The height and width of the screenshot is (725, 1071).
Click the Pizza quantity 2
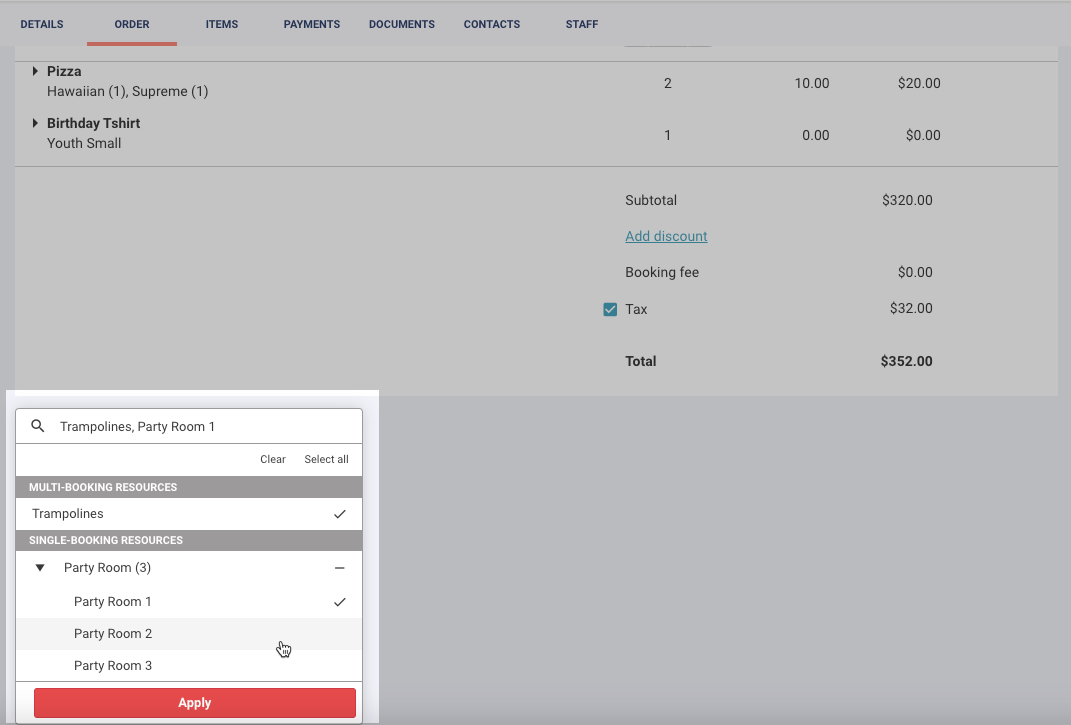point(668,83)
